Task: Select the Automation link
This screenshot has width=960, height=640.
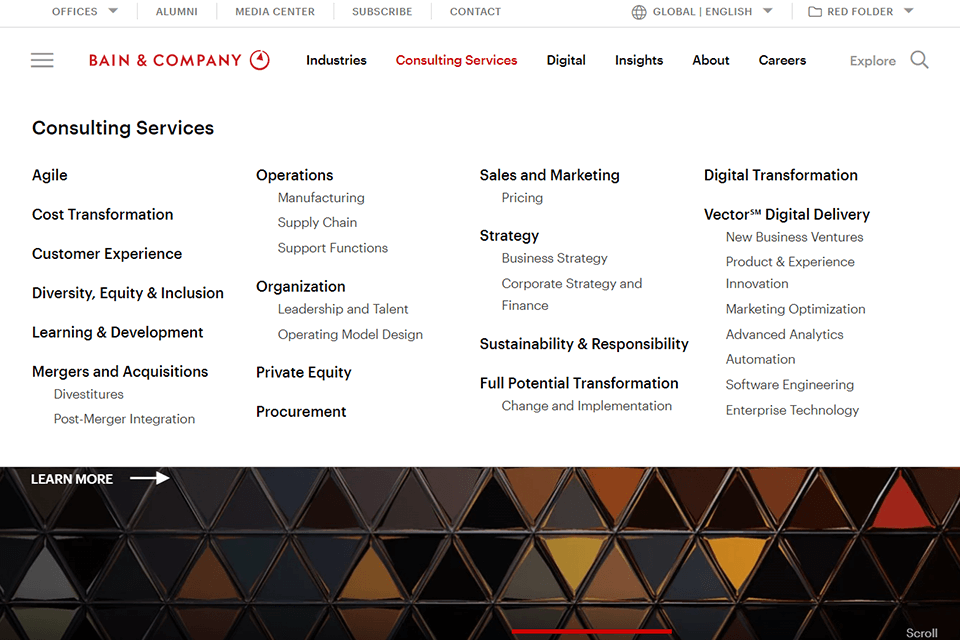Action: coord(760,359)
